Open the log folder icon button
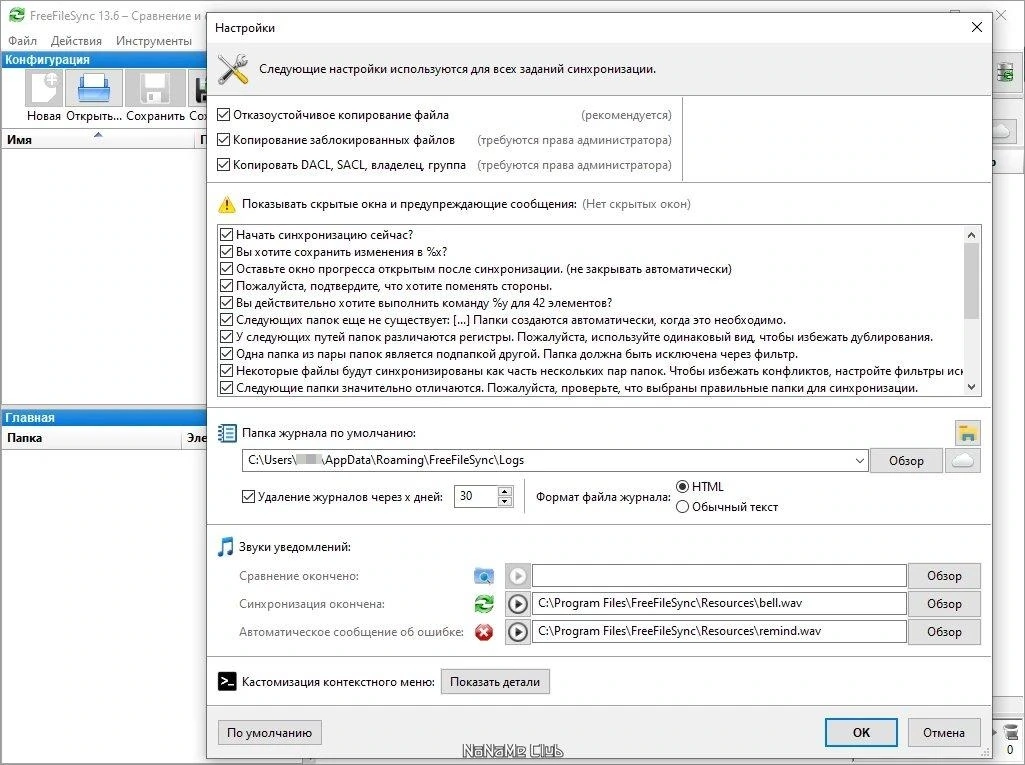Screen dimensions: 1025x765 click(x=967, y=433)
